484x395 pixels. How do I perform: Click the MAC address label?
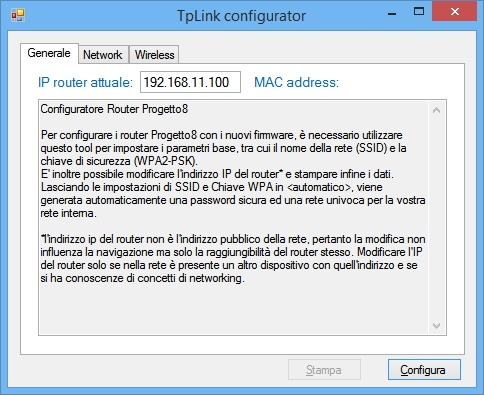(296, 82)
